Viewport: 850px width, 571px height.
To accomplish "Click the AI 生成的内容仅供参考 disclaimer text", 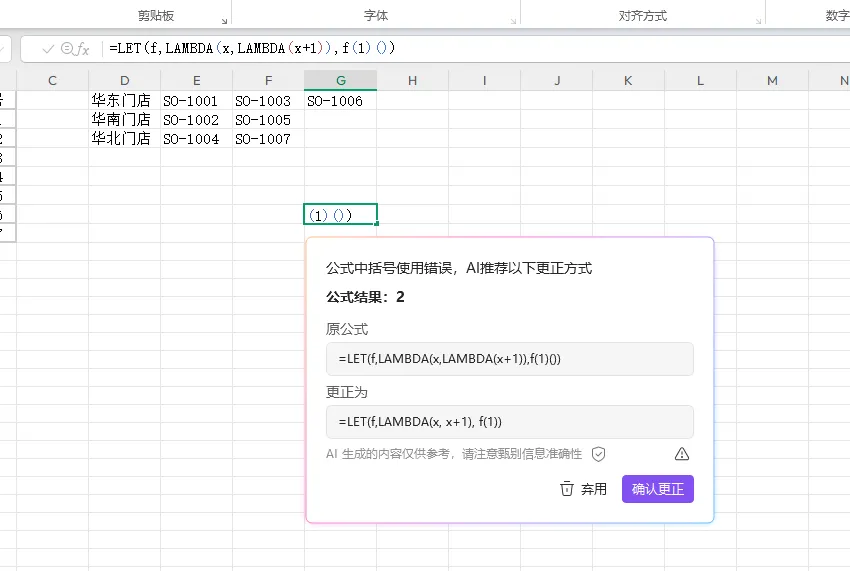I will click(x=454, y=454).
